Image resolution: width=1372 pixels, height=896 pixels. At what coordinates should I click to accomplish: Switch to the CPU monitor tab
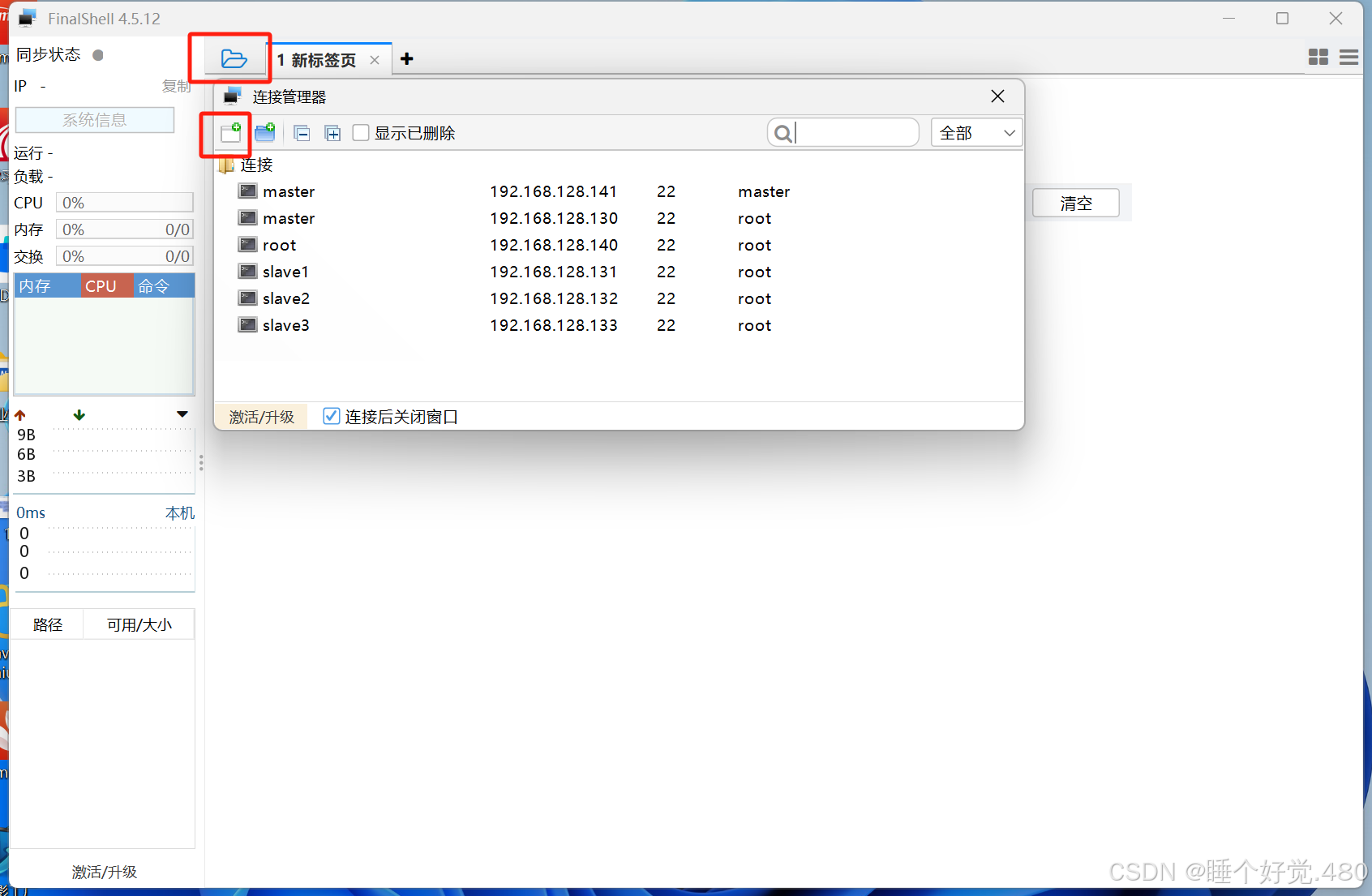[x=103, y=285]
